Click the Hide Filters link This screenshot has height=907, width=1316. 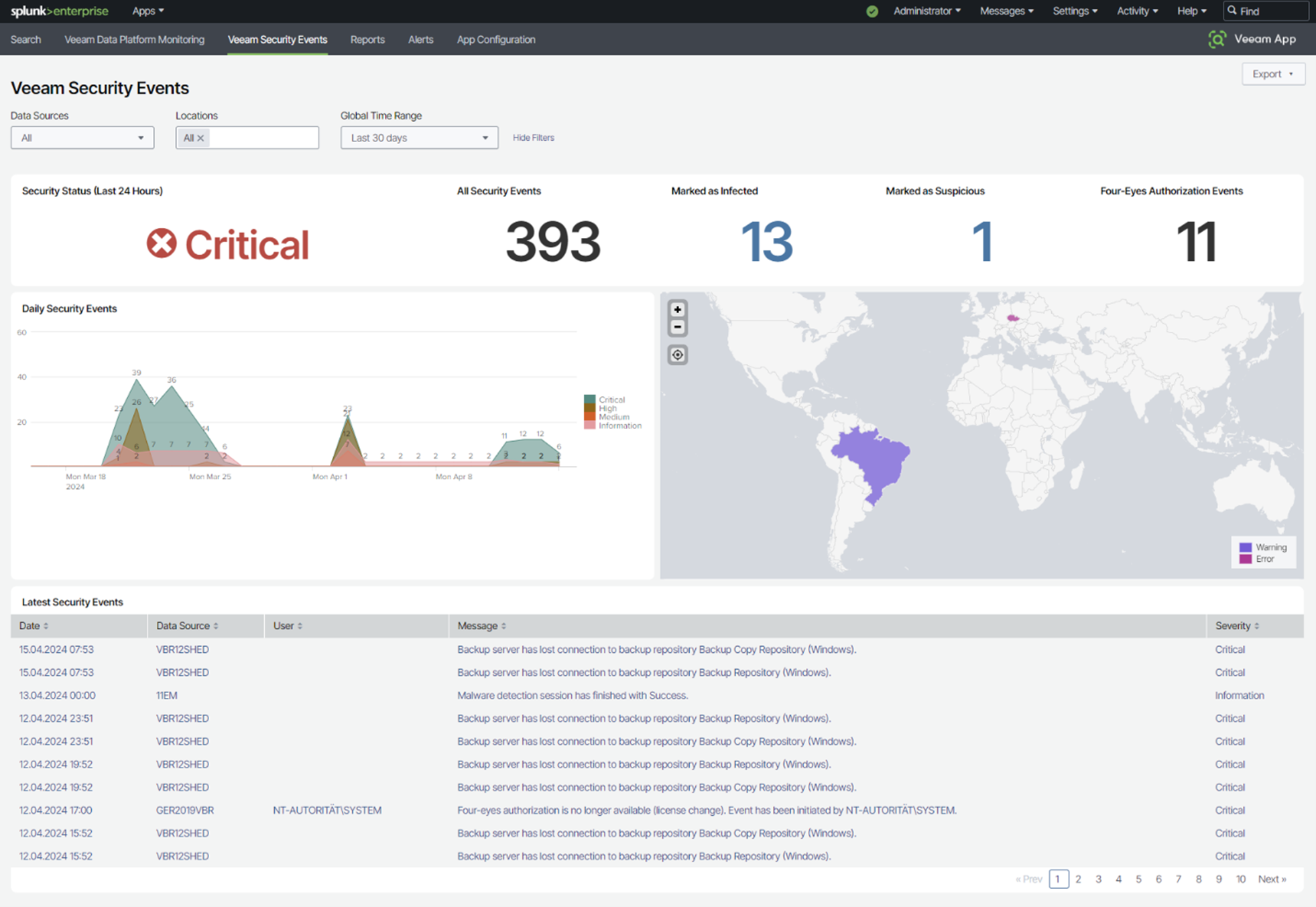tap(534, 137)
